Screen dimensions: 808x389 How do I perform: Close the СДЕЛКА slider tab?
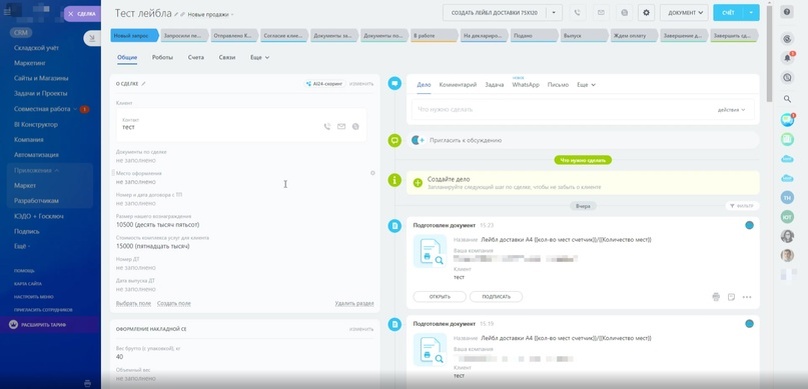71,14
